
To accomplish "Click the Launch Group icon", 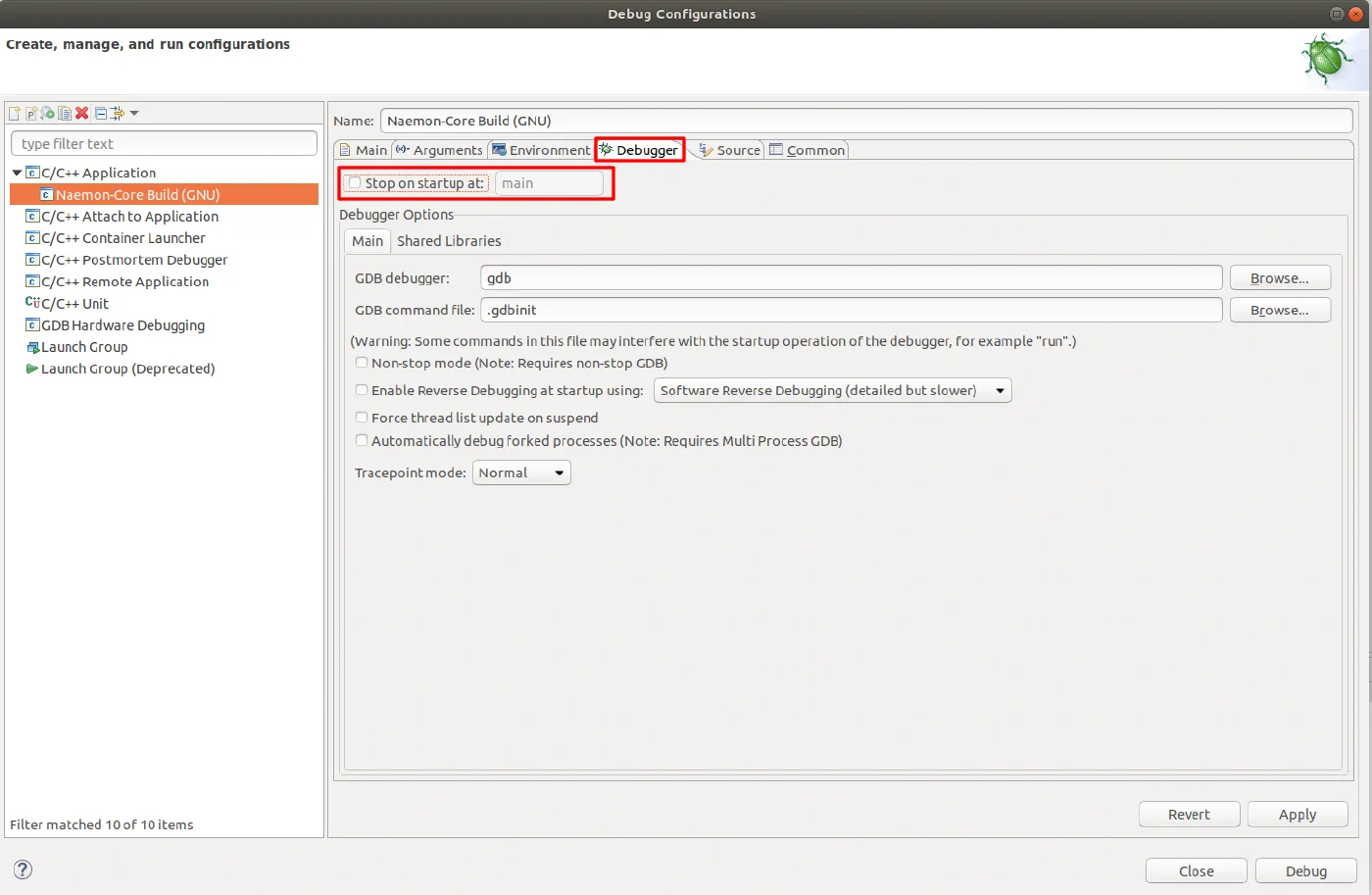I will click(x=32, y=347).
